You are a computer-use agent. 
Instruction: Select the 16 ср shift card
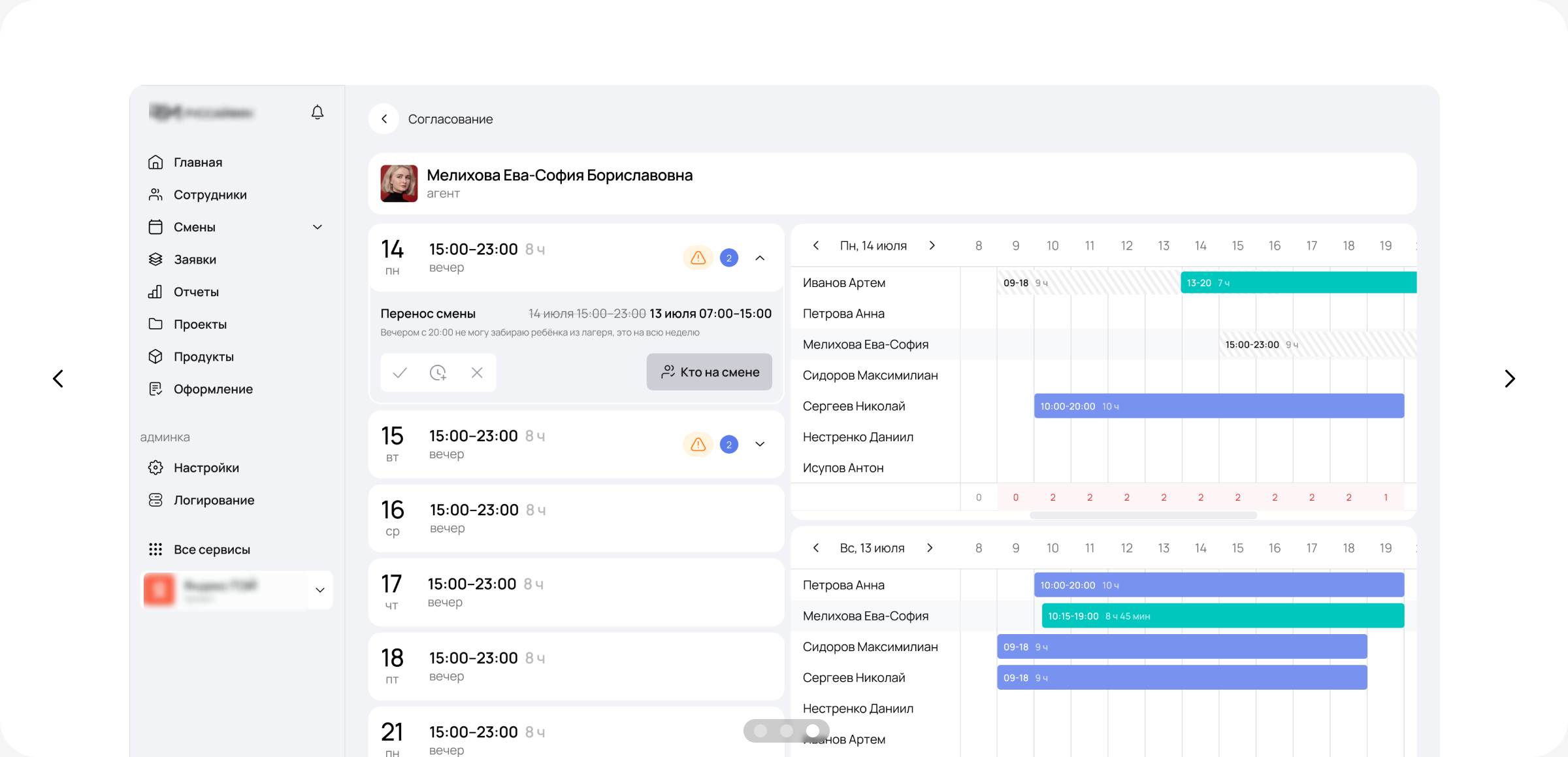point(576,518)
